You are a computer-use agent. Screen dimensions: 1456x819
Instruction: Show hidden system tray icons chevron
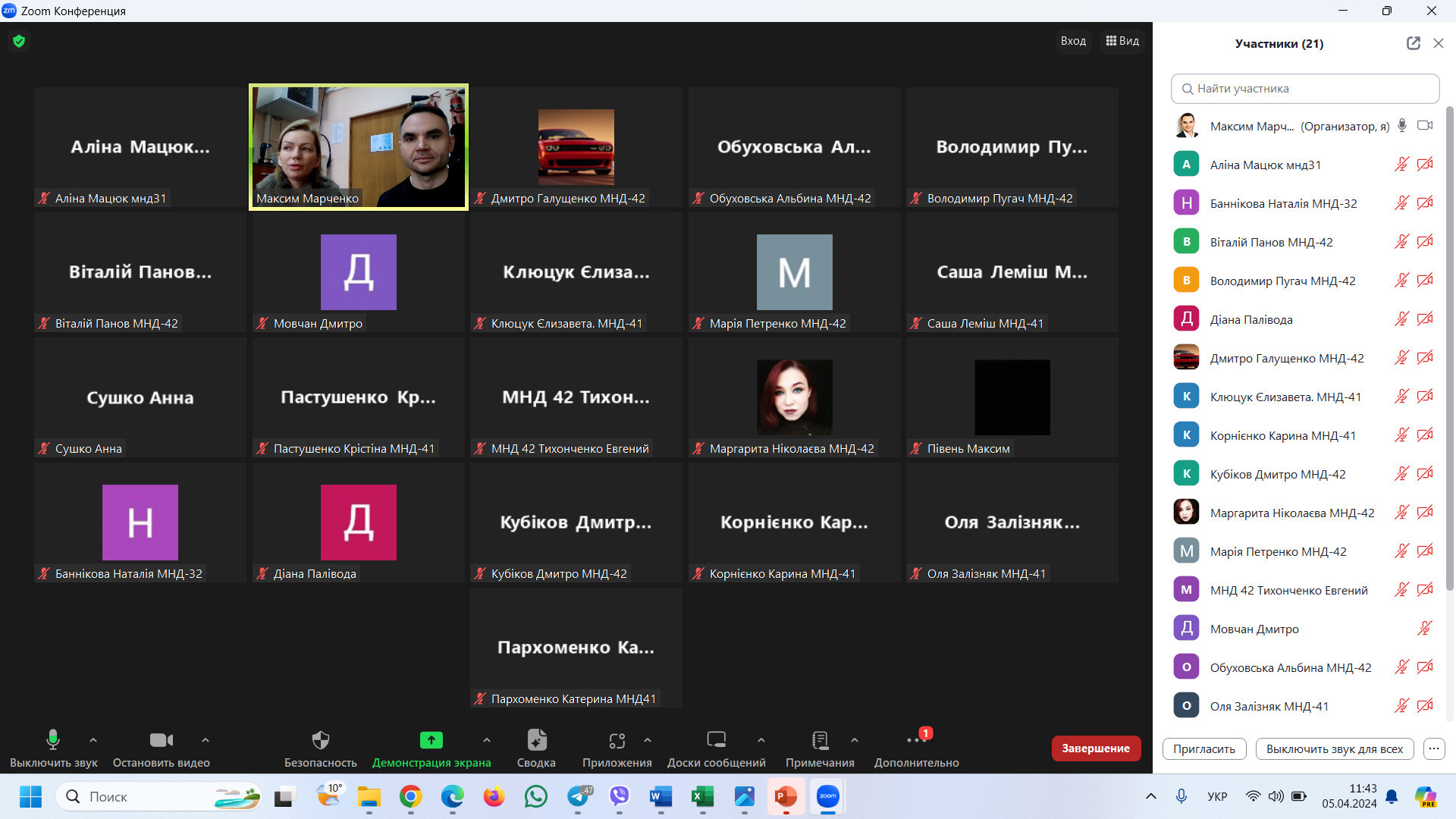[x=1150, y=796]
